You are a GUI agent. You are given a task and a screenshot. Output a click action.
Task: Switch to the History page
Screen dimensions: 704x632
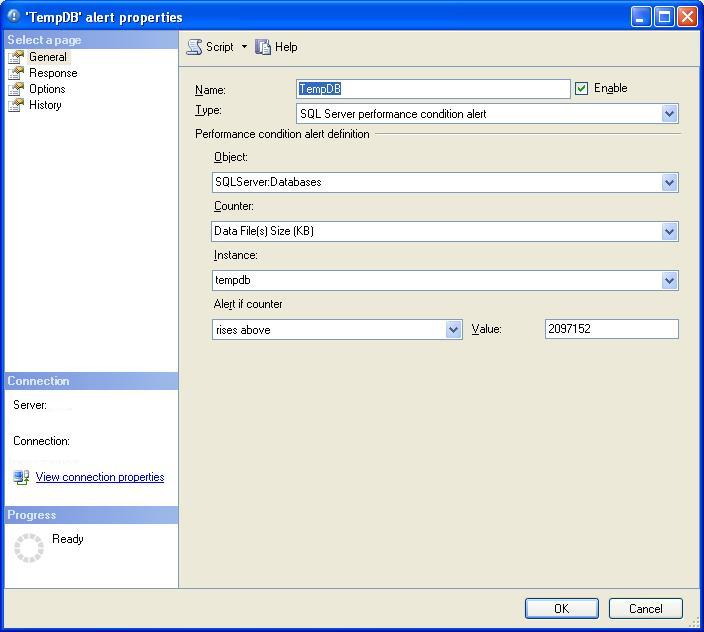[x=45, y=105]
